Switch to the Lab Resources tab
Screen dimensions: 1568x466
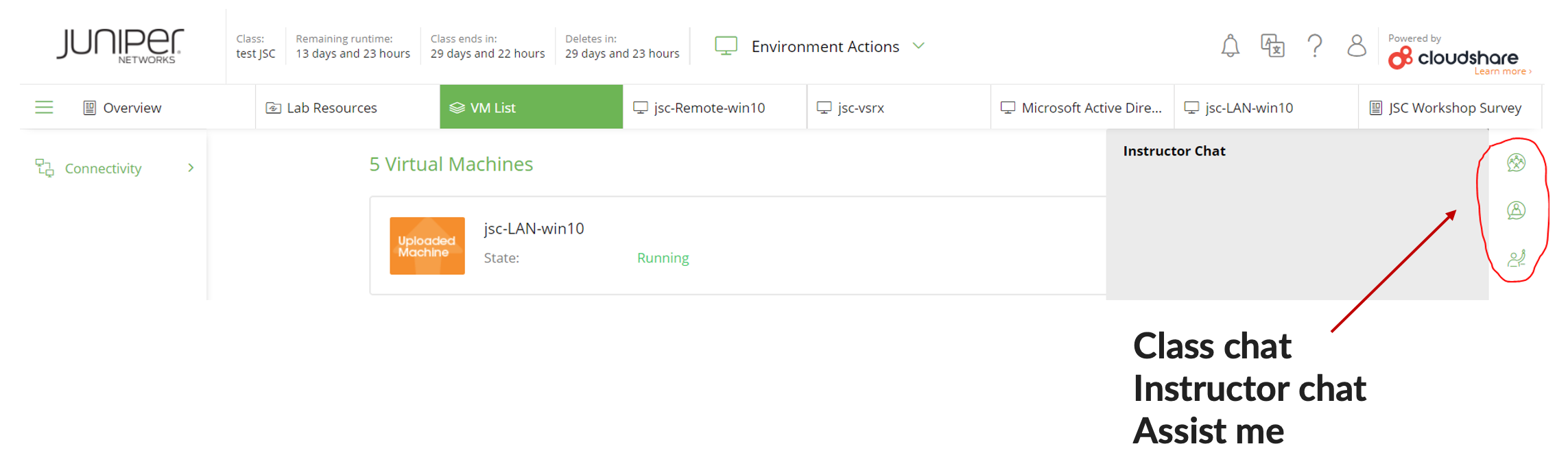331,108
